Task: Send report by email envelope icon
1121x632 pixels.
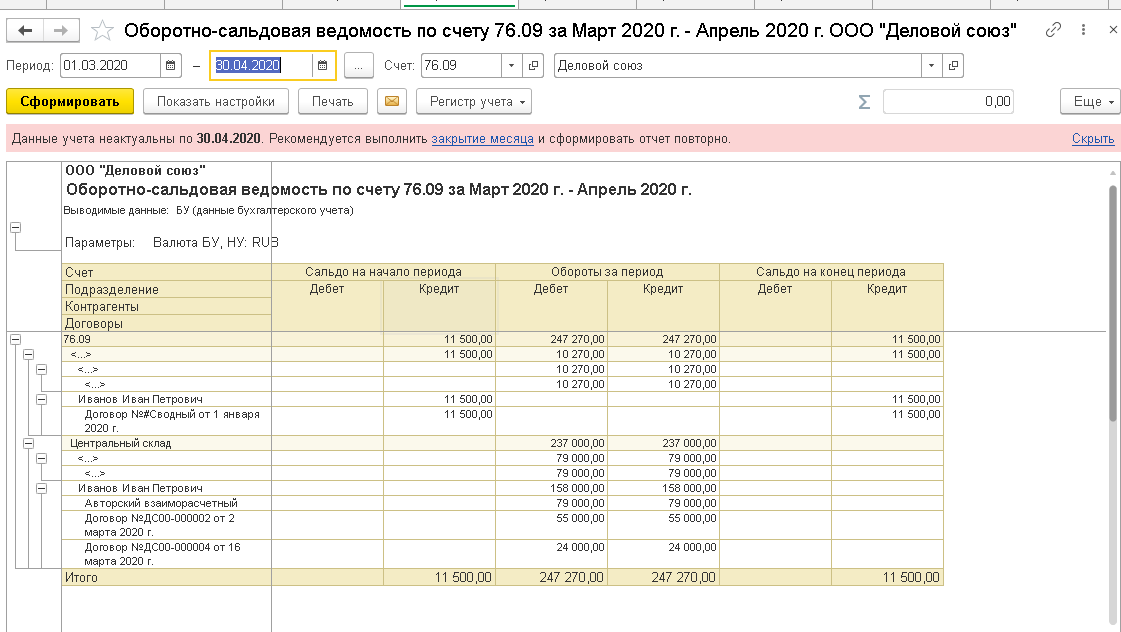Action: coord(392,101)
